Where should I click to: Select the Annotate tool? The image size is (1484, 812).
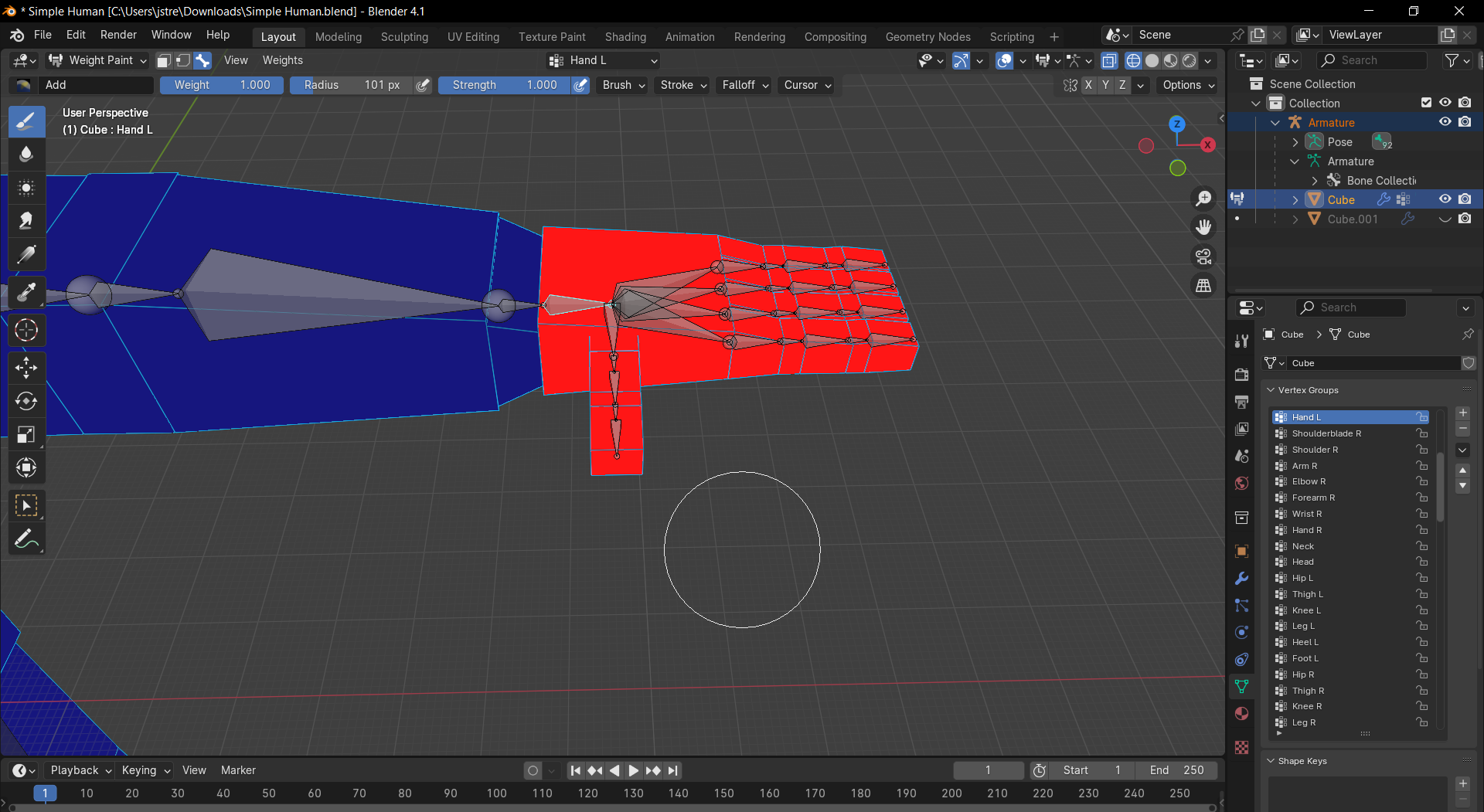[x=26, y=539]
